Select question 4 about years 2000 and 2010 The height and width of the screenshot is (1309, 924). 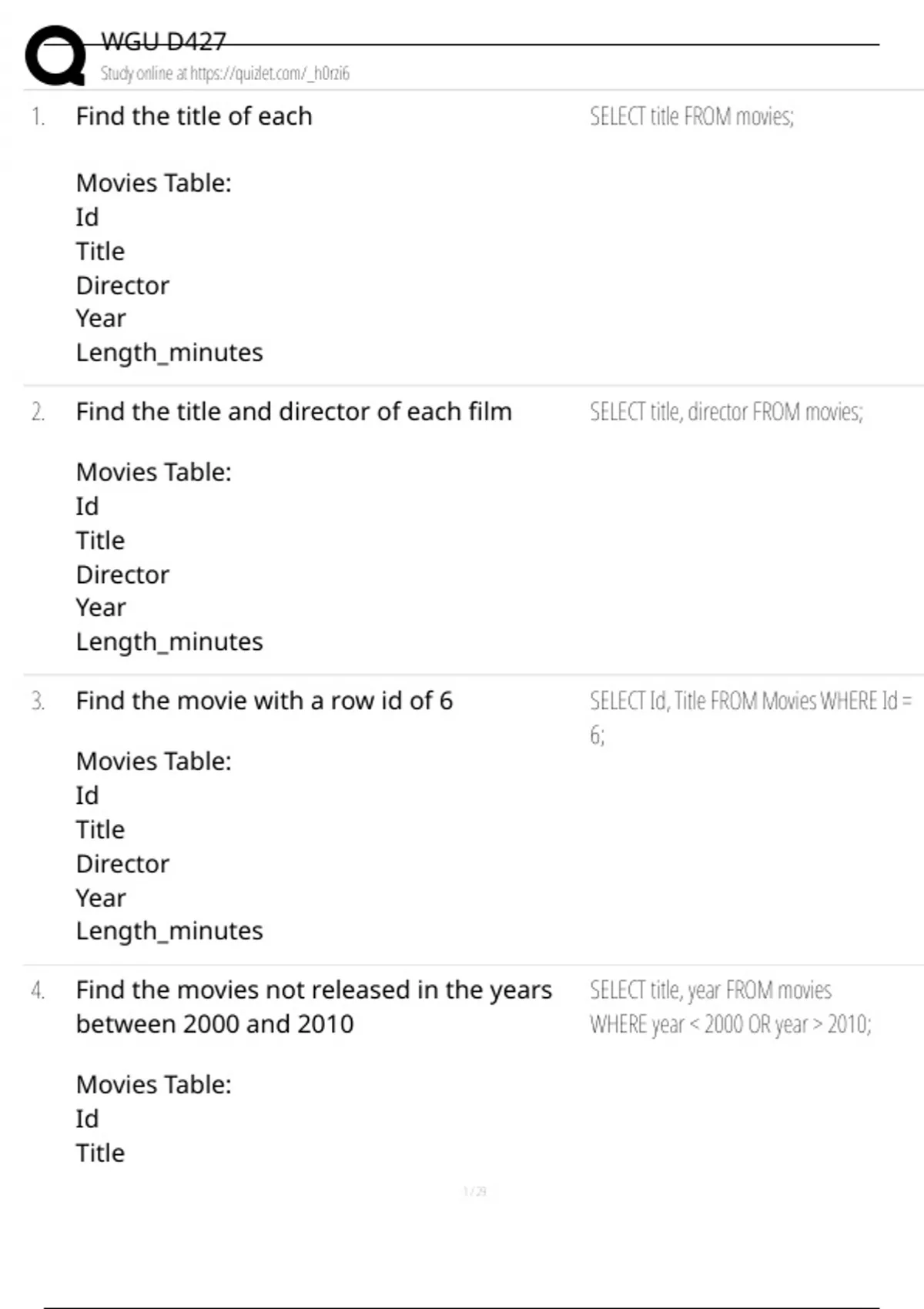click(x=313, y=1007)
